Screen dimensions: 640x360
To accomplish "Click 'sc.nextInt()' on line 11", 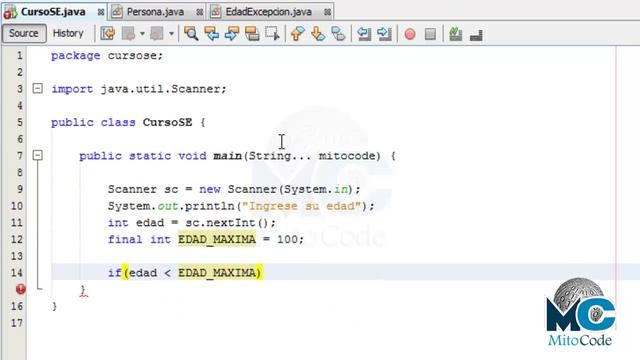I will 227,223.
